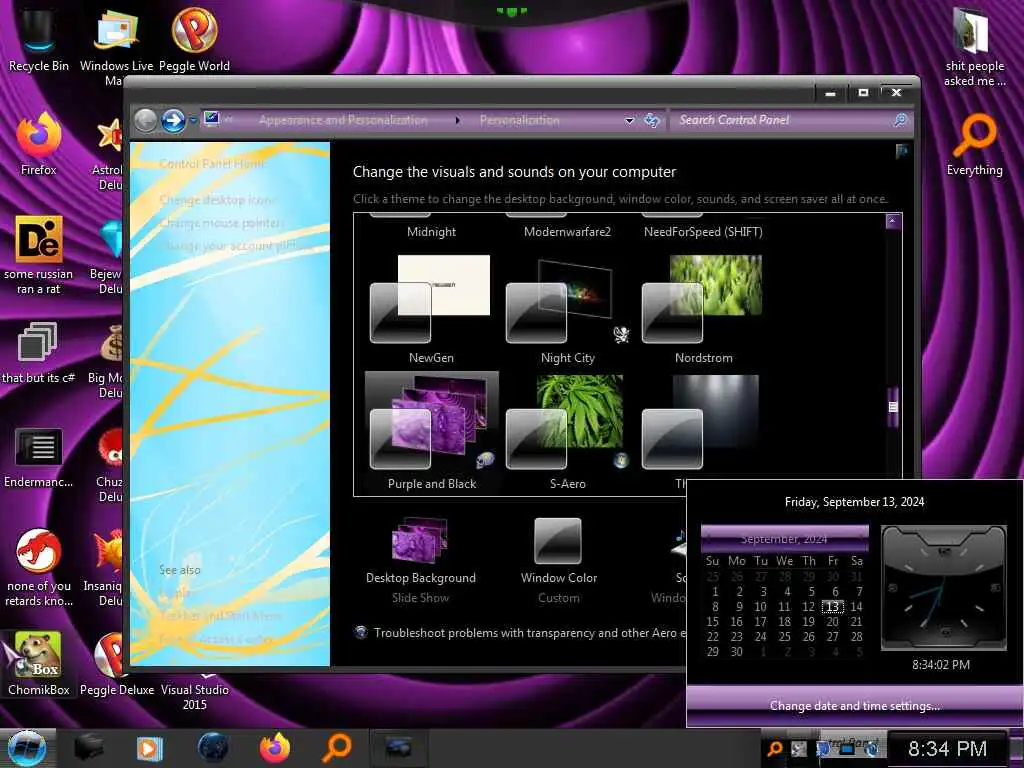Image resolution: width=1024 pixels, height=768 pixels.
Task: Click the search magnifier in Control Panel
Action: point(900,120)
